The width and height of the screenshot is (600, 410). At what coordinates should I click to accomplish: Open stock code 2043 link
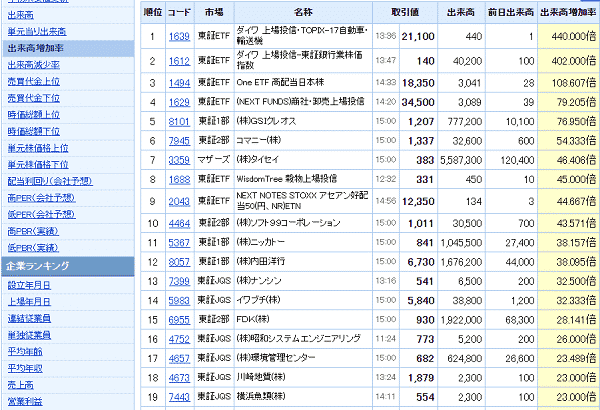179,201
